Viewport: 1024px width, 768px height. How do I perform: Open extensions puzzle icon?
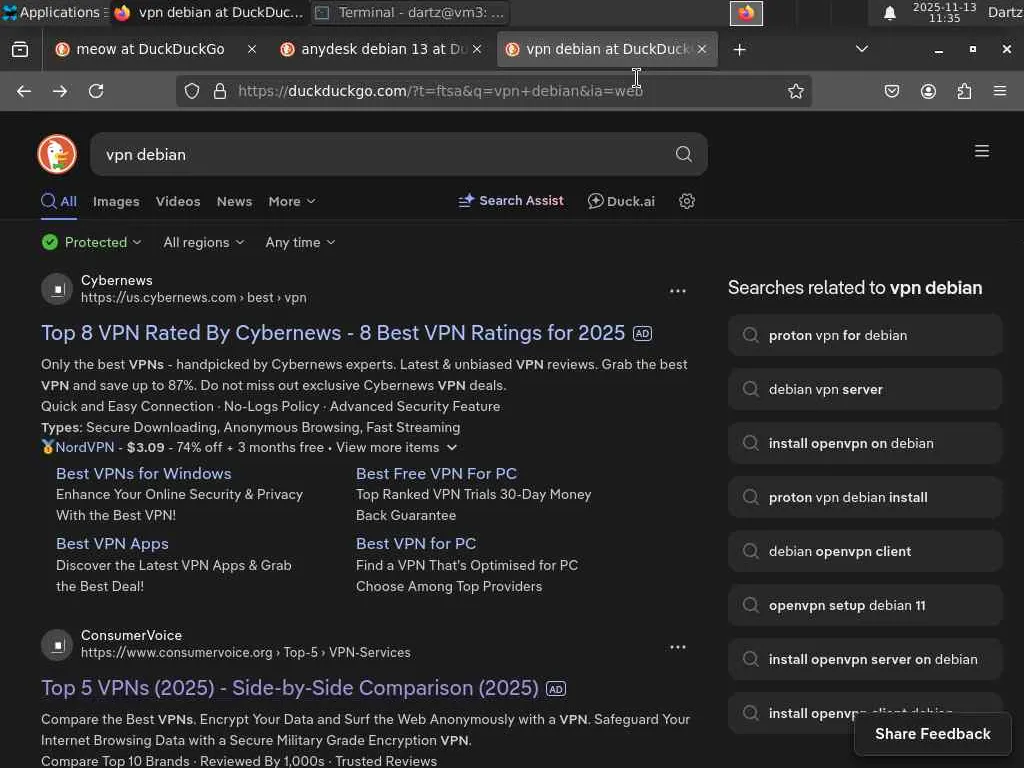click(x=964, y=91)
